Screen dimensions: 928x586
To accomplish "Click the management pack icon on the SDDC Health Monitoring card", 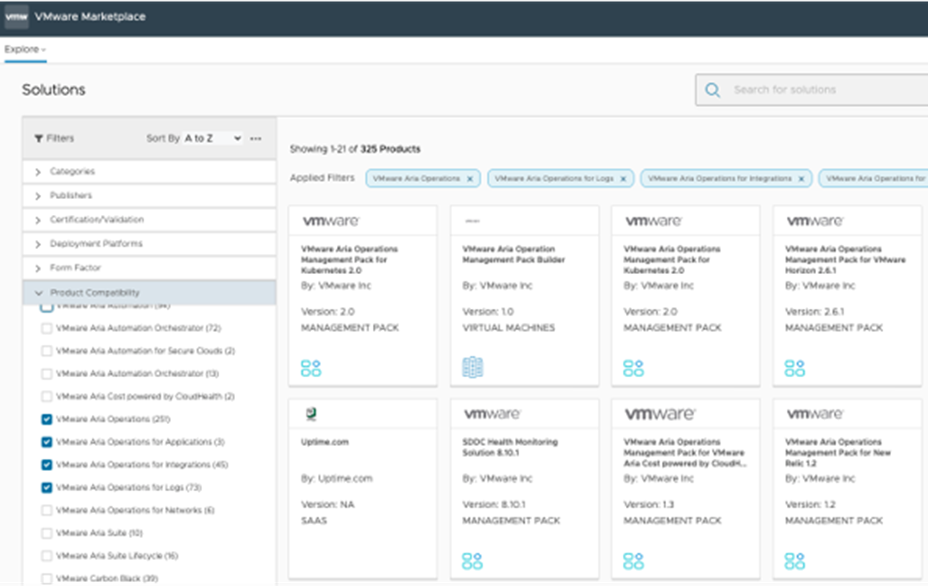I will click(472, 560).
